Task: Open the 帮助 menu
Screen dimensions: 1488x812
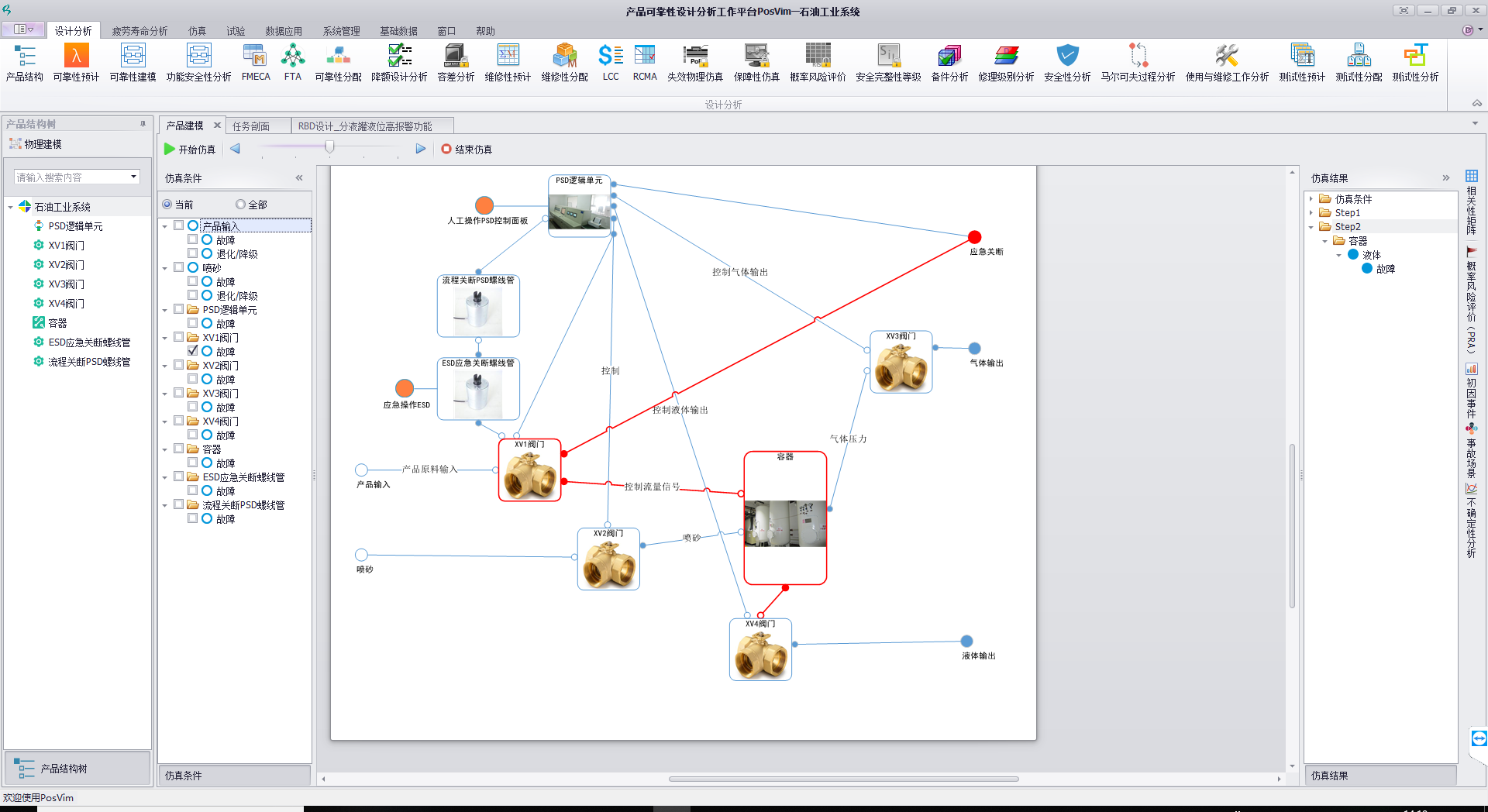Action: tap(485, 31)
